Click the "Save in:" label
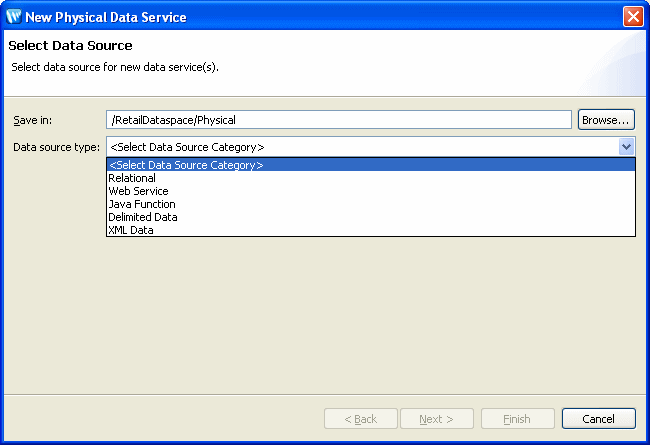Viewport: 650px width, 445px height. (x=33, y=120)
